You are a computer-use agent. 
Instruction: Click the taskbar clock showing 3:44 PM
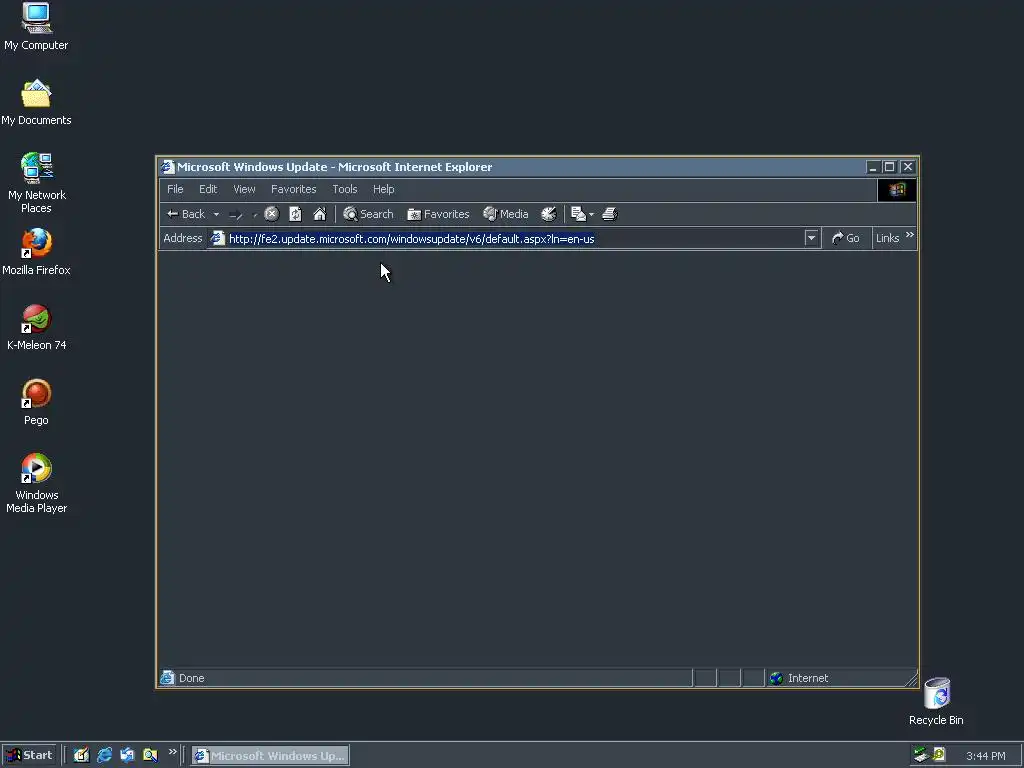point(985,756)
